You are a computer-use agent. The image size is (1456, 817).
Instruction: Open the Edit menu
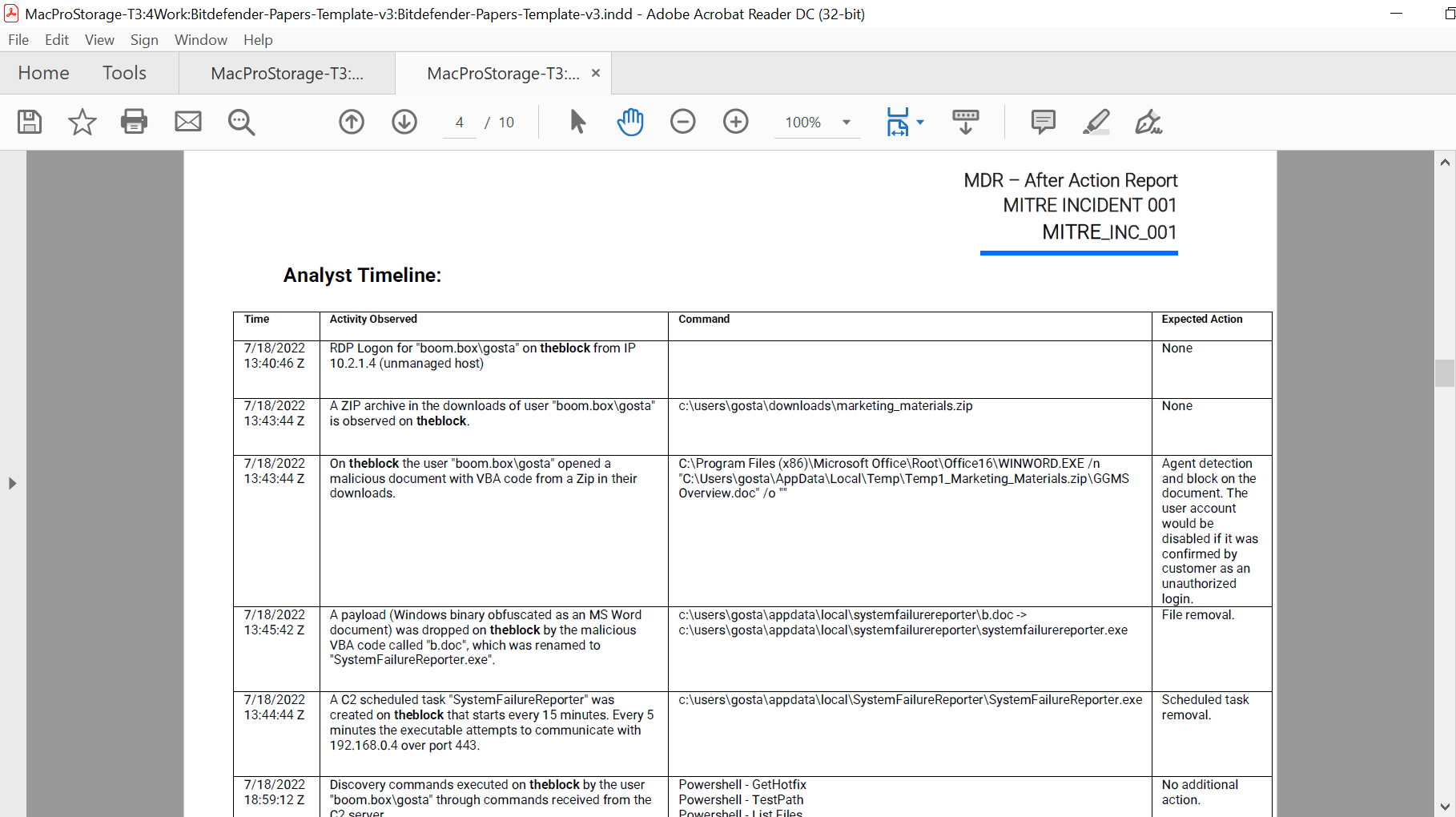point(57,40)
